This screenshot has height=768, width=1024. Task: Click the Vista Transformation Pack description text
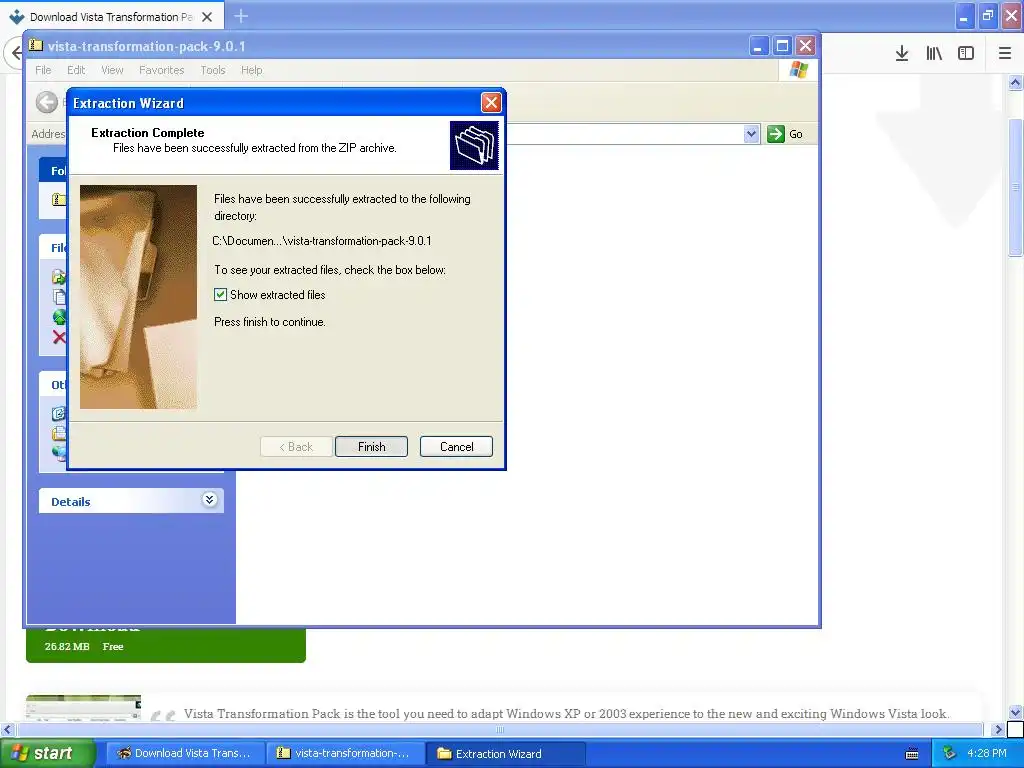pyautogui.click(x=566, y=713)
